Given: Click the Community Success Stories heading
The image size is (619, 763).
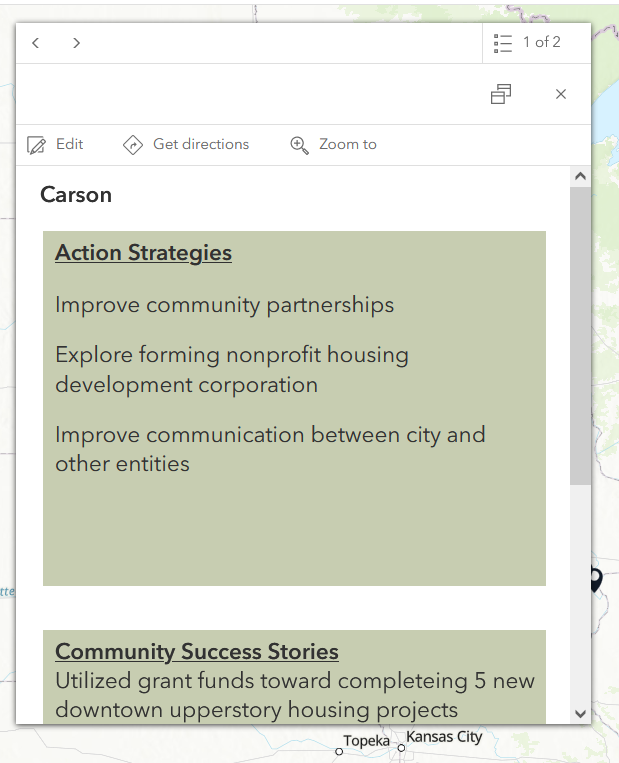Looking at the screenshot, I should point(197,652).
